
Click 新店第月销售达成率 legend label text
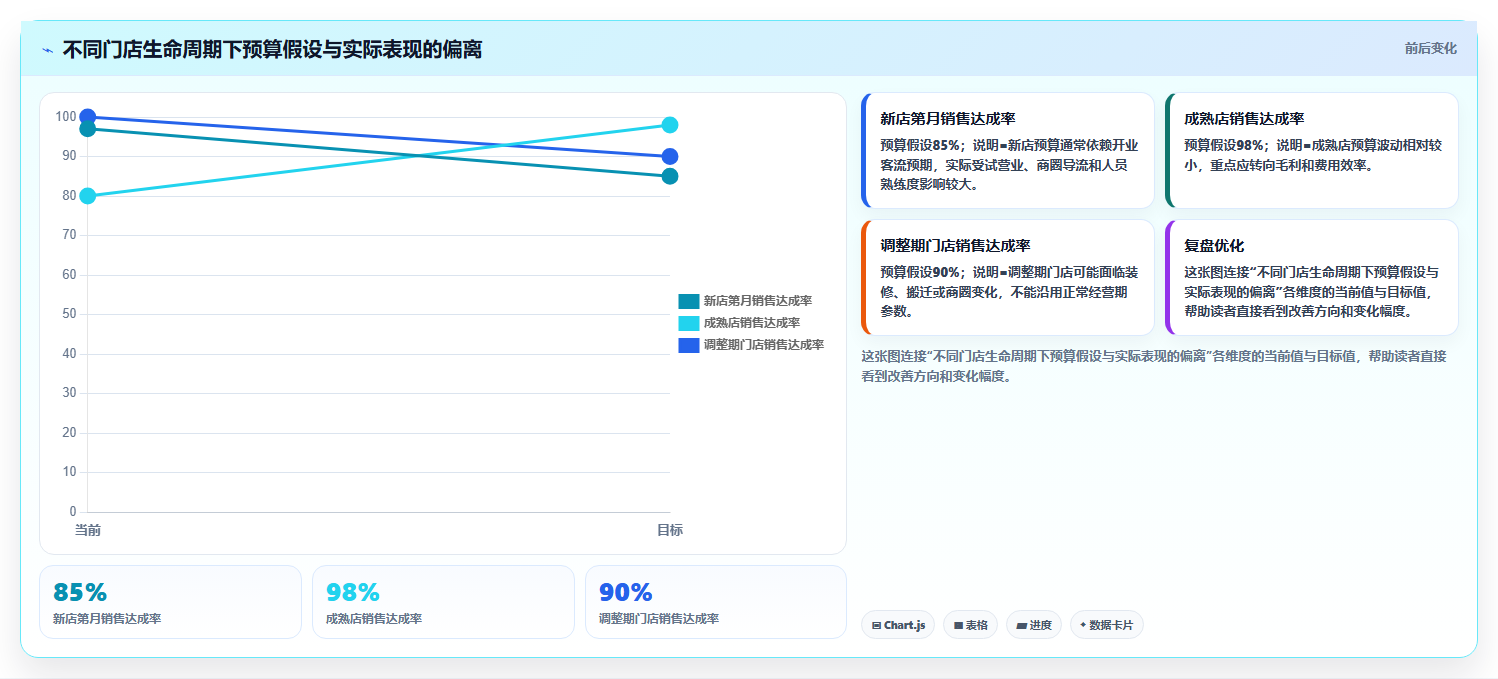coord(757,301)
